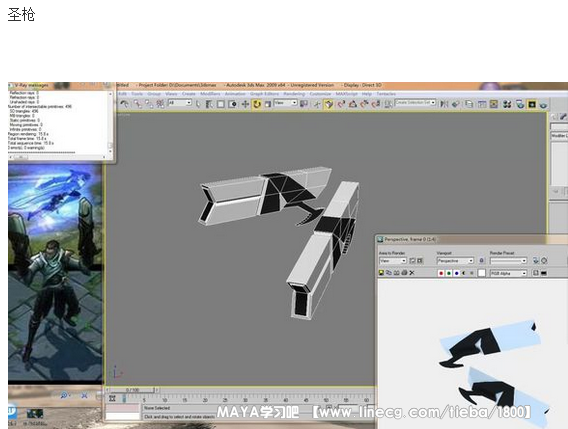
Task: Open the reference coordinate View dropdown
Action: 285,103
